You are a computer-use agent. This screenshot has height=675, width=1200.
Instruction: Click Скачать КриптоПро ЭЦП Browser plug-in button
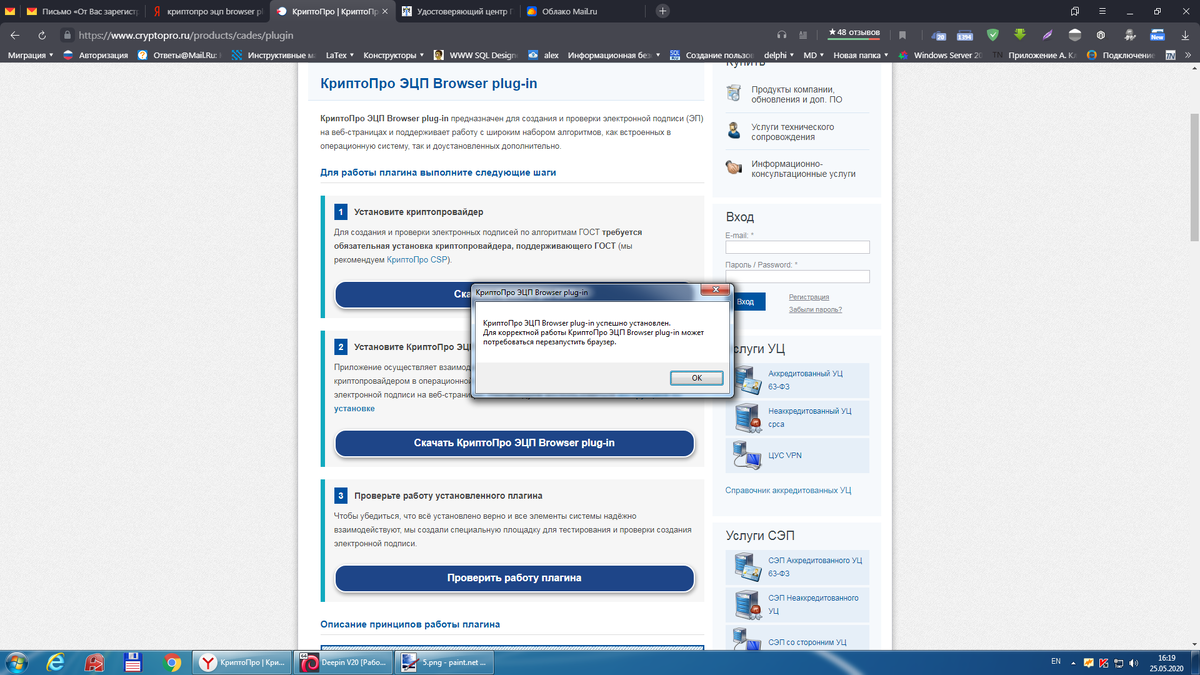[x=514, y=443]
